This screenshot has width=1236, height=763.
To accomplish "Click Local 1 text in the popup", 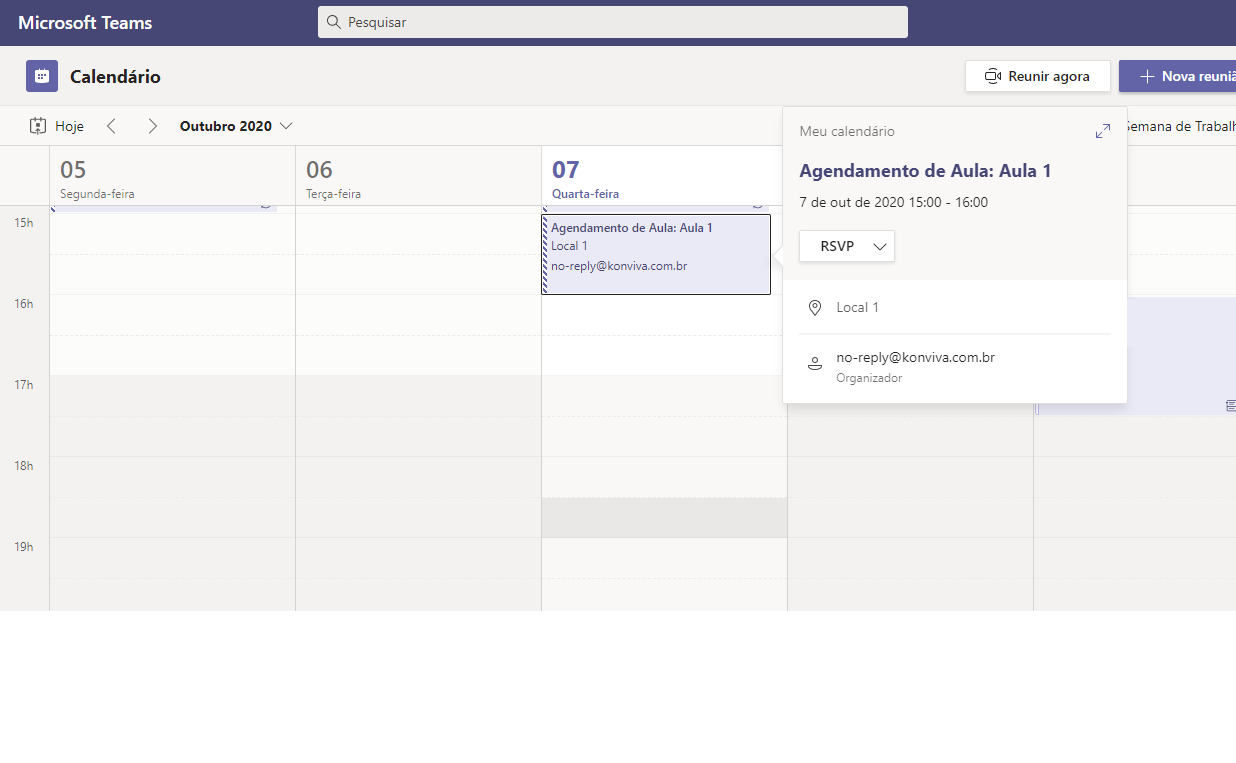I will click(x=858, y=307).
